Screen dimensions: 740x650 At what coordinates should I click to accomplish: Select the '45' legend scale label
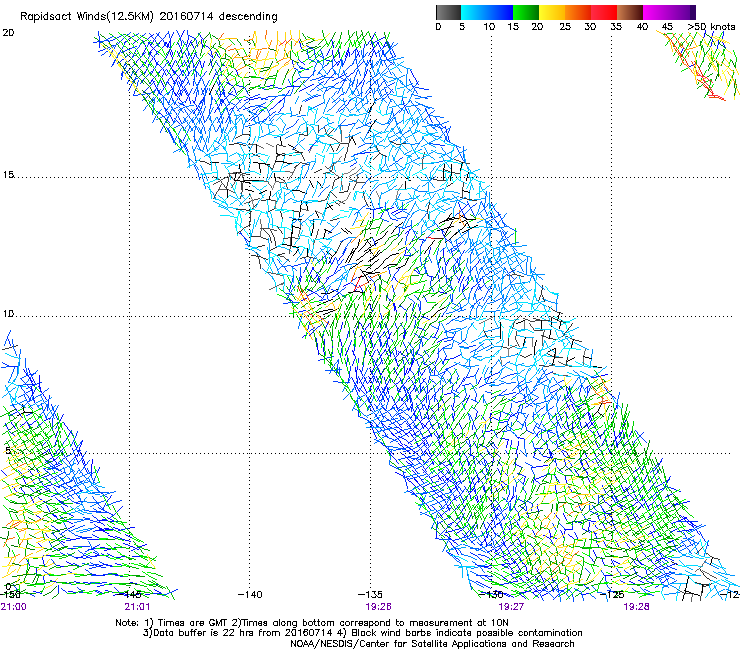coord(667,27)
